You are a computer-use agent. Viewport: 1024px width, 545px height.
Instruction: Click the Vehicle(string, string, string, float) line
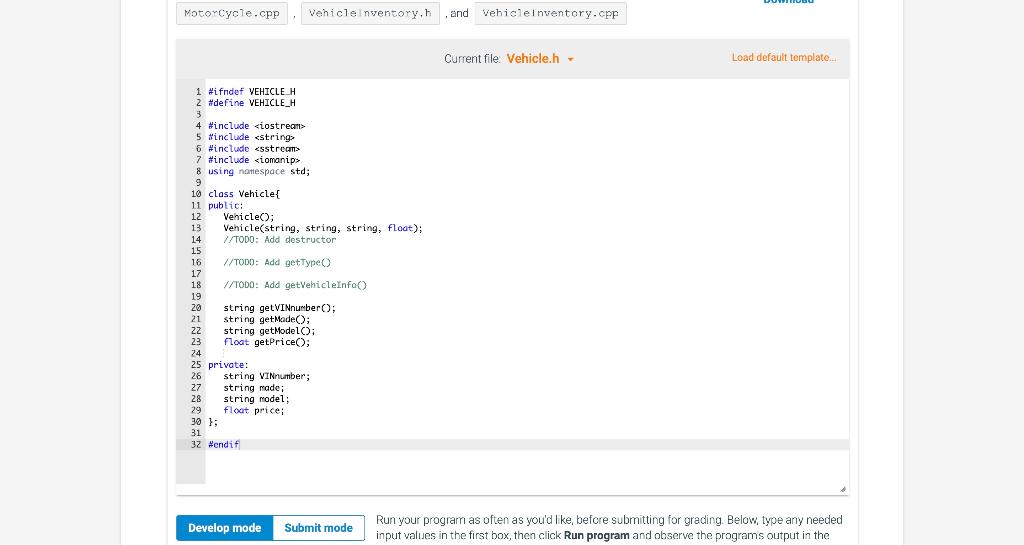pos(323,228)
